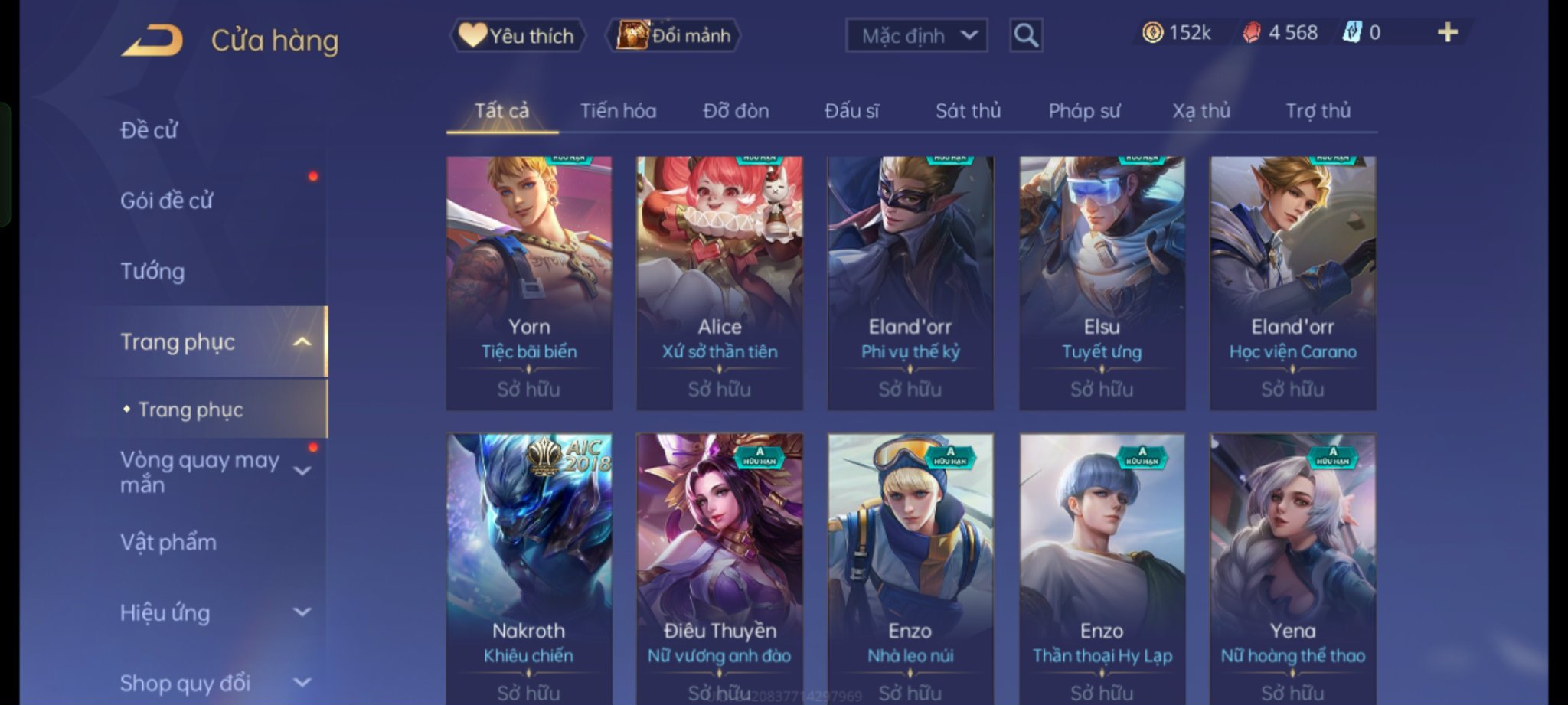Switch to the Pháp sư tab
Viewport: 1568px width, 705px height.
[x=1084, y=111]
